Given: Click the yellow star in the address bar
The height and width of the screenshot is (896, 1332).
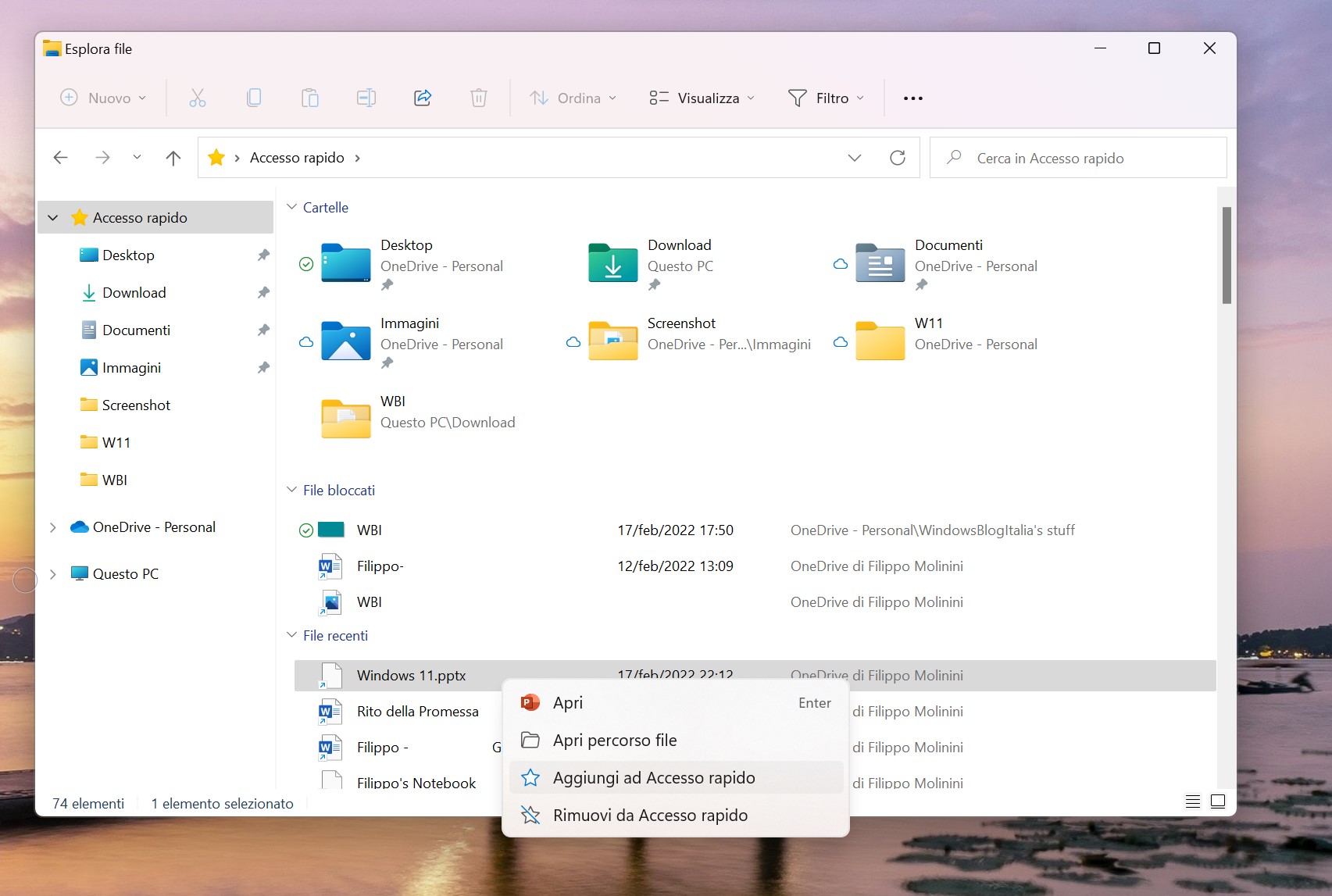Looking at the screenshot, I should pos(216,158).
